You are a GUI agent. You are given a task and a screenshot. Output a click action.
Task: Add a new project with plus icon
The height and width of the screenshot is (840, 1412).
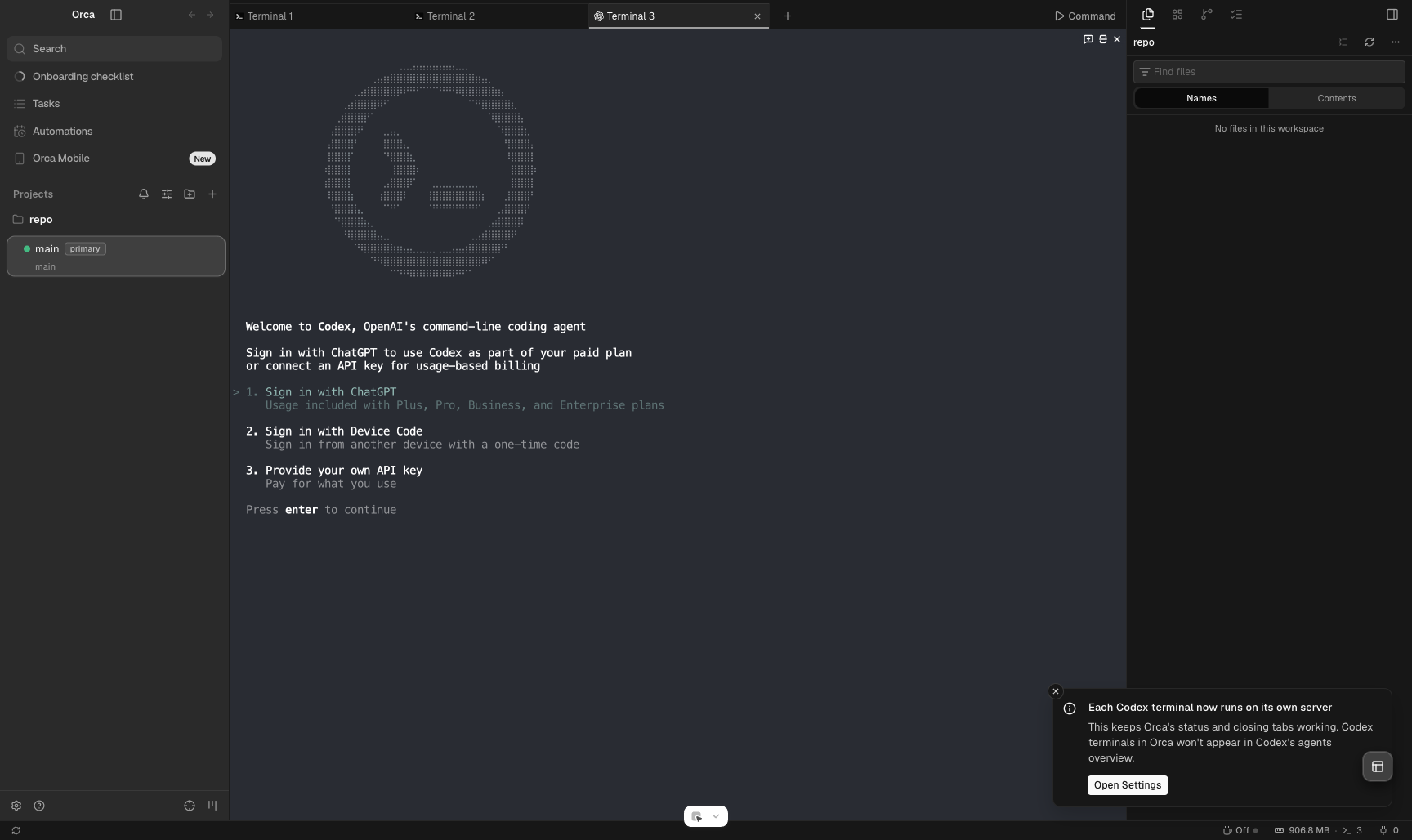tap(212, 194)
